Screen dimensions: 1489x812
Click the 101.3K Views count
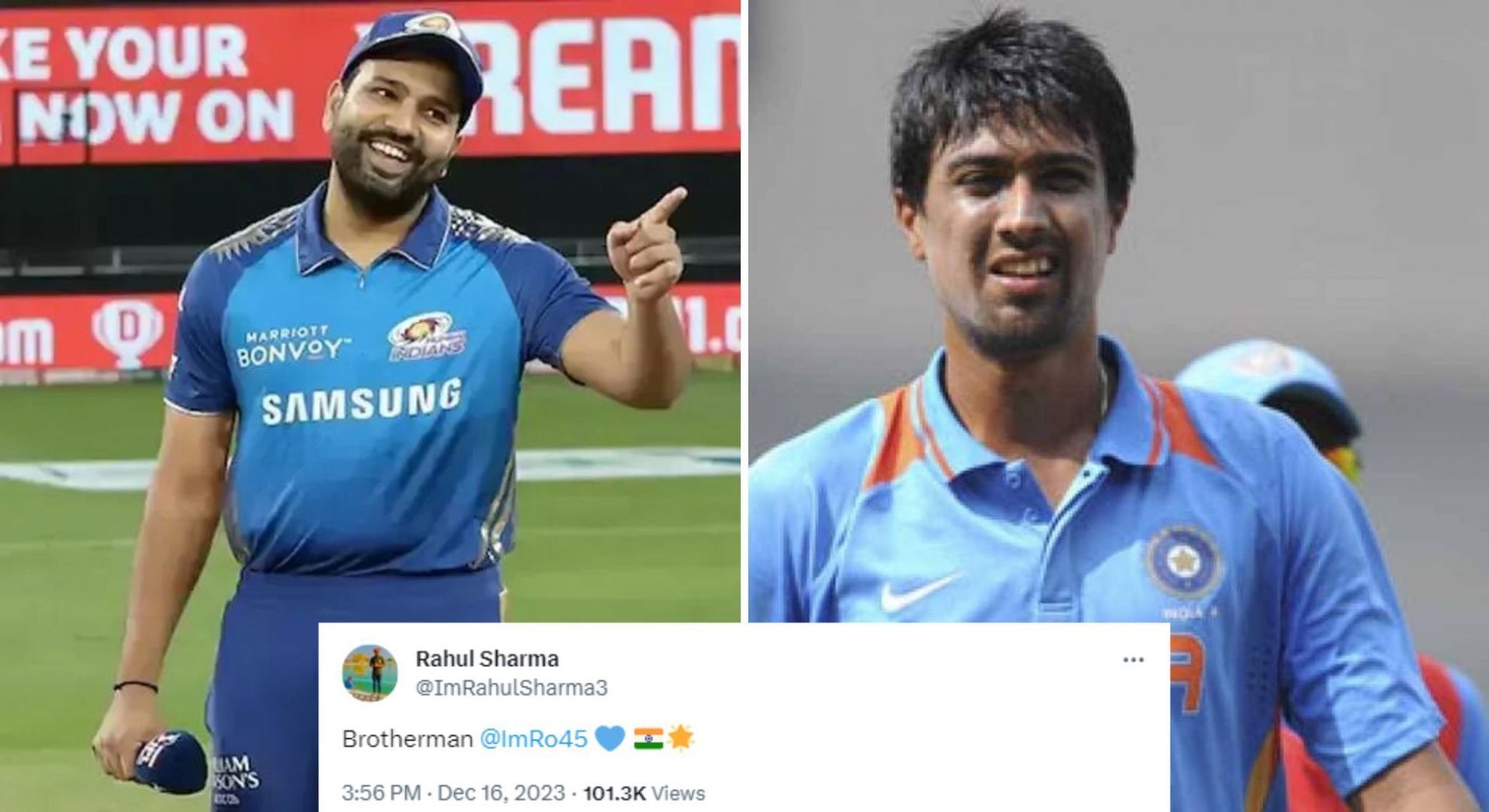pos(644,793)
